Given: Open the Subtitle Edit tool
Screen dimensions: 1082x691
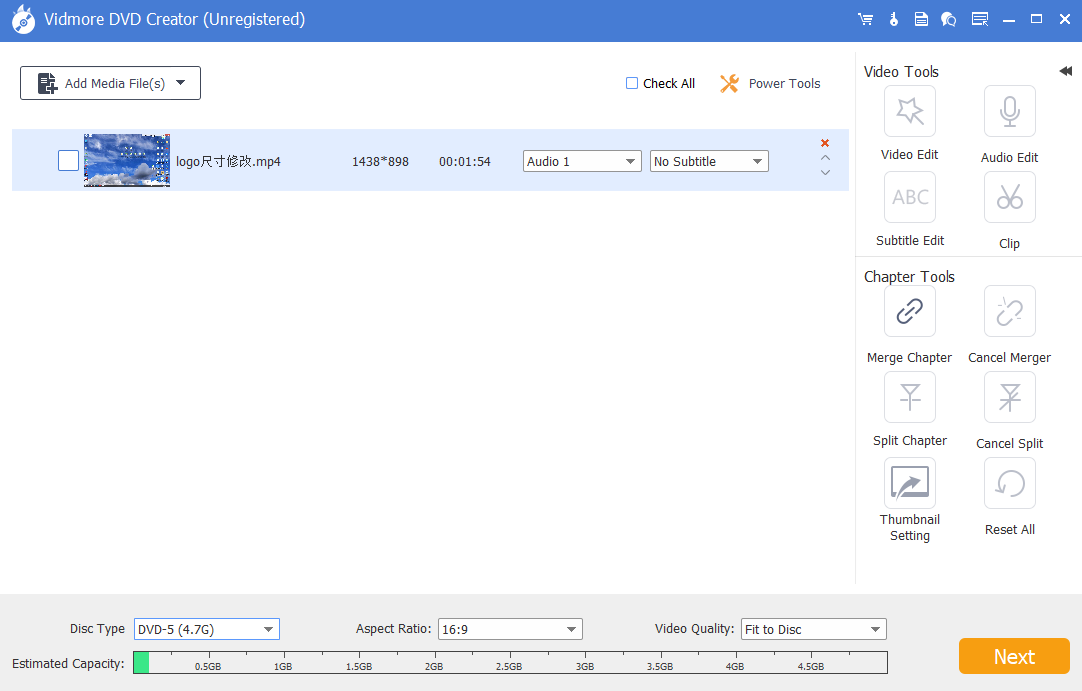Looking at the screenshot, I should pyautogui.click(x=909, y=198).
